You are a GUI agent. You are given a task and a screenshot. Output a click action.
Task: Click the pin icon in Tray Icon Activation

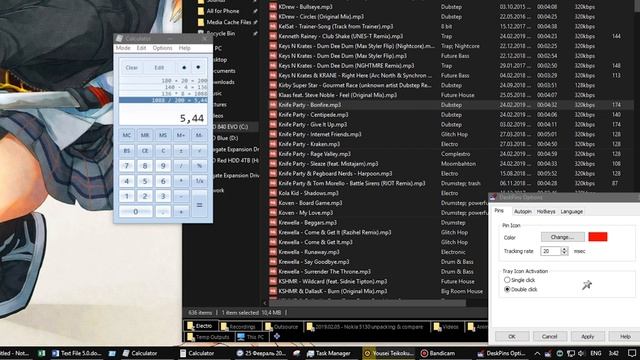587,285
